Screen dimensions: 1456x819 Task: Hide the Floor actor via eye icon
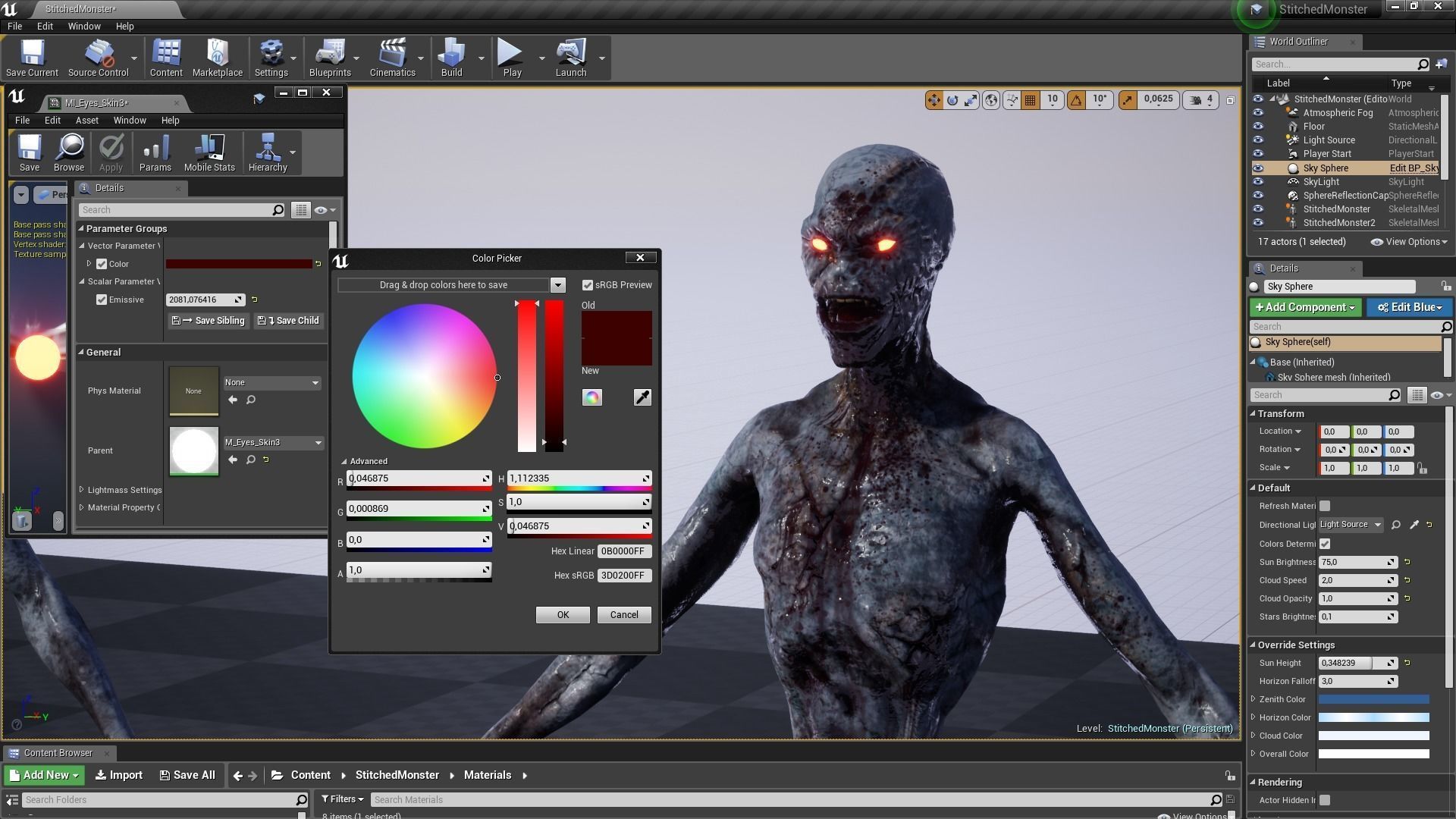[1258, 127]
